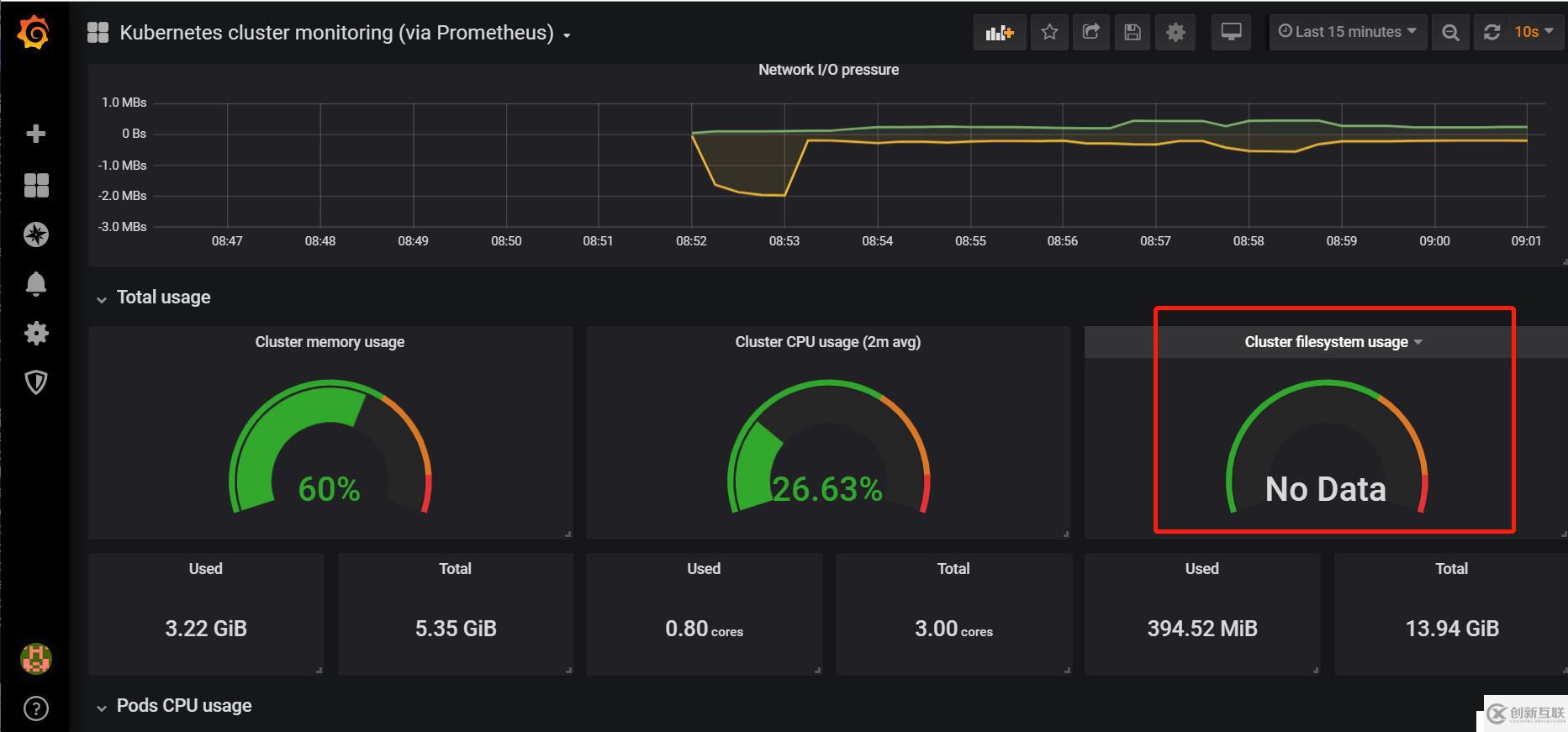Click the -2.0 MBs y-axis label
The height and width of the screenshot is (732, 1568).
[123, 196]
